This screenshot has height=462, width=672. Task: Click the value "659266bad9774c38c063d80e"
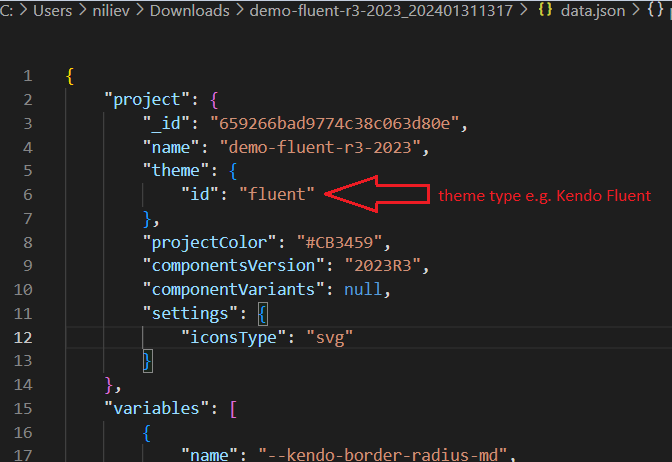(x=334, y=124)
